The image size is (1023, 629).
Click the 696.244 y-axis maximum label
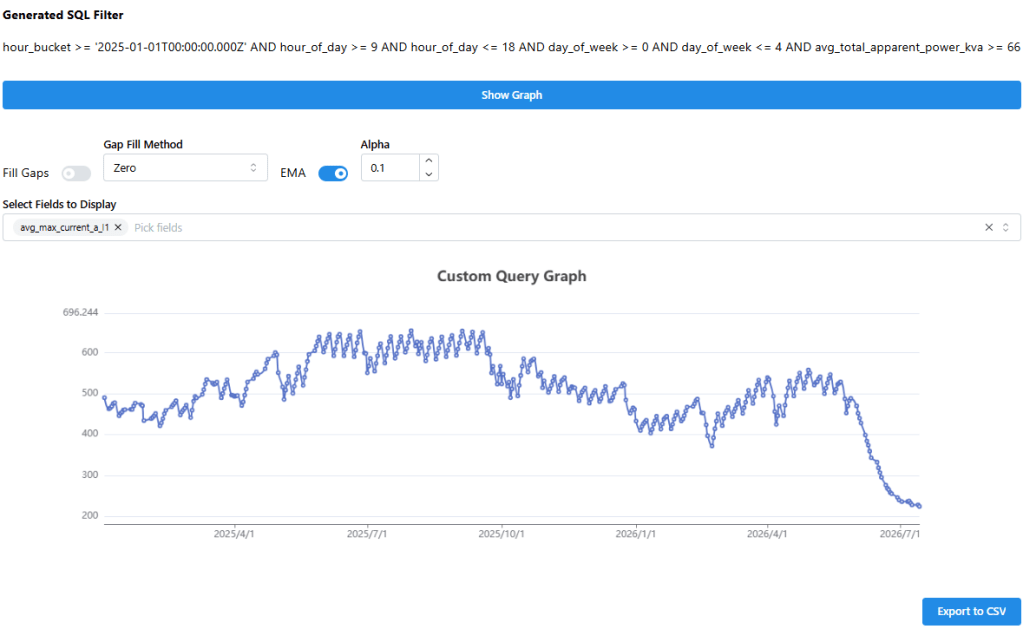[80, 313]
